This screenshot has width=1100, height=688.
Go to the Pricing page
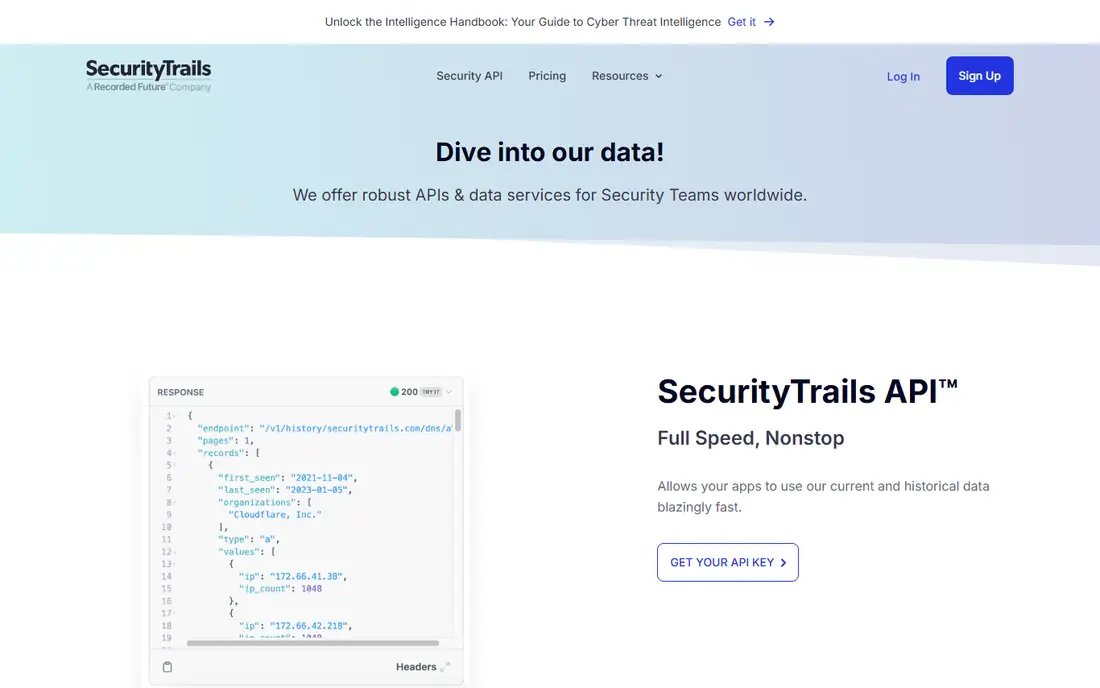[x=547, y=76]
